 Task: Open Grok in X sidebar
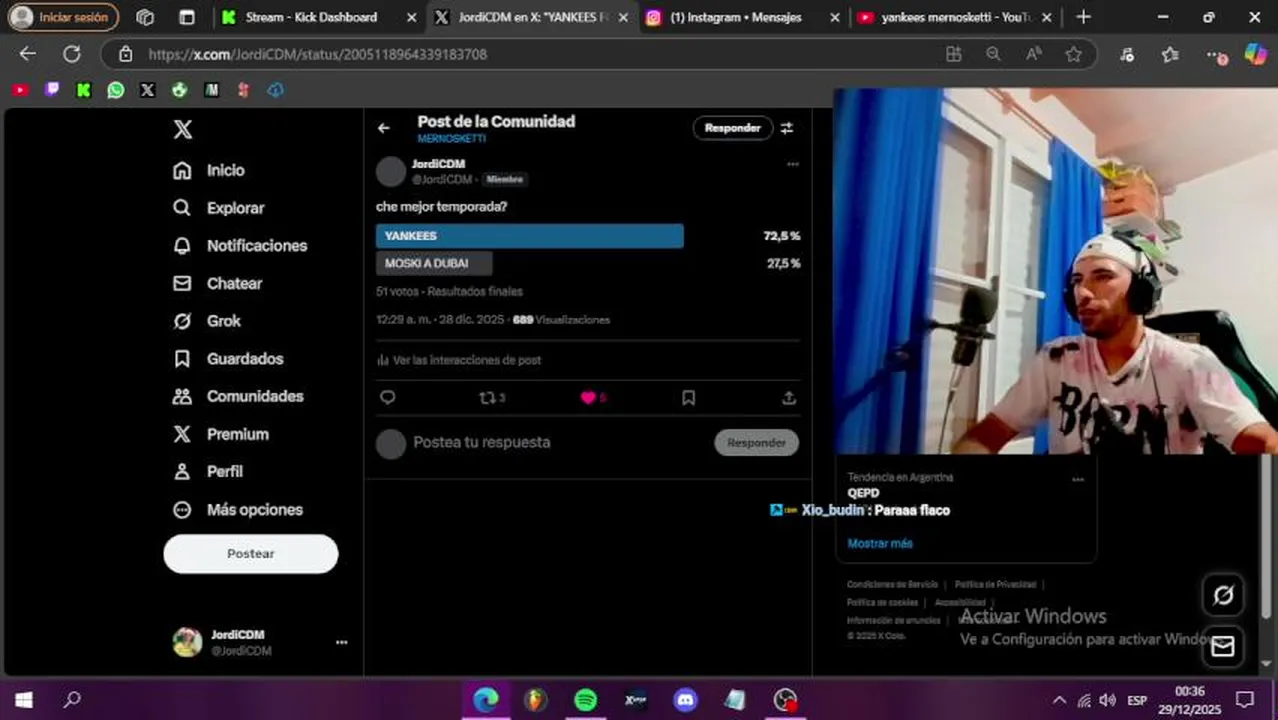tap(207, 321)
